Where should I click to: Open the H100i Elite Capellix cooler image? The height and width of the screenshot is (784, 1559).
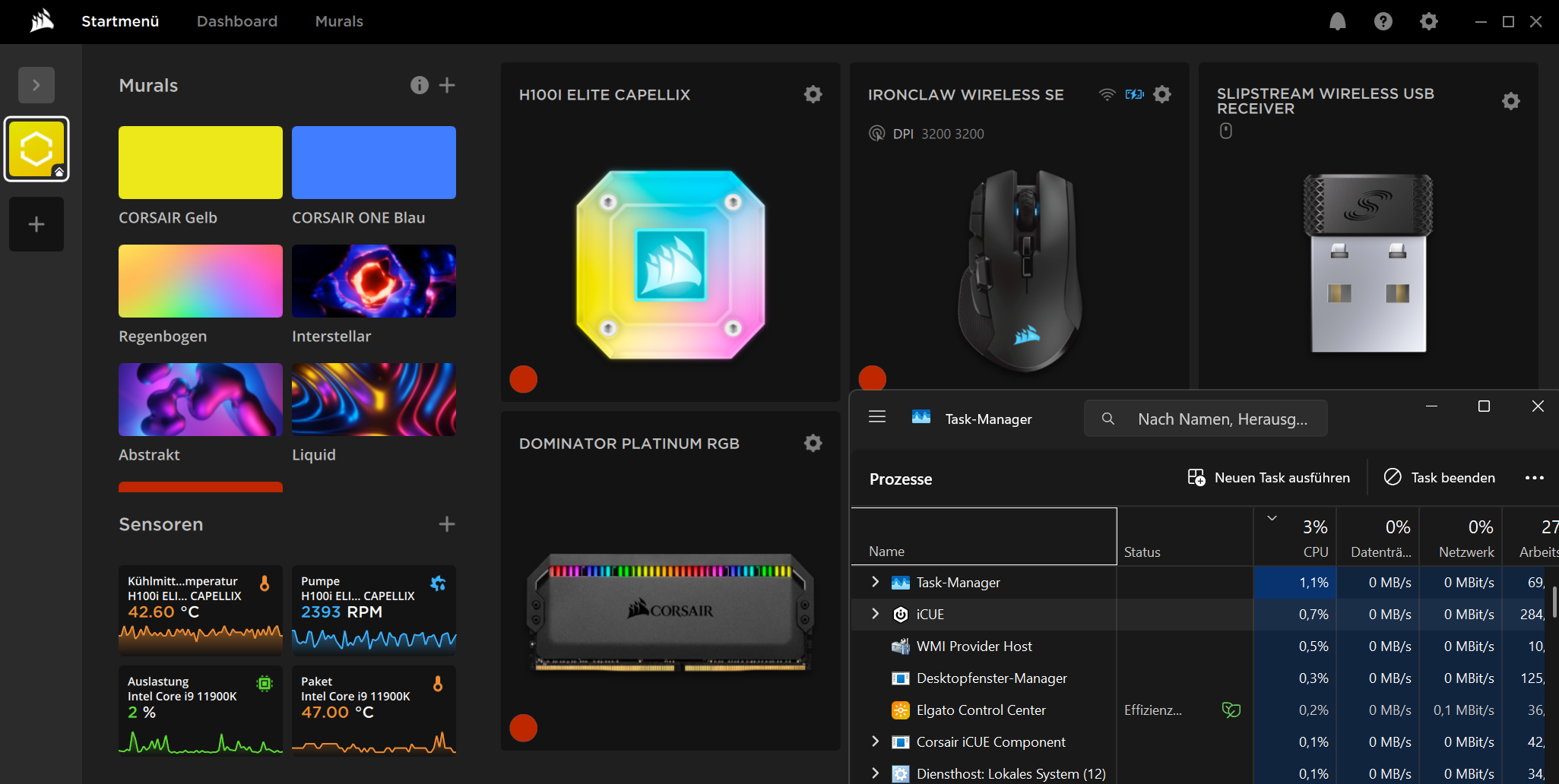(x=670, y=264)
